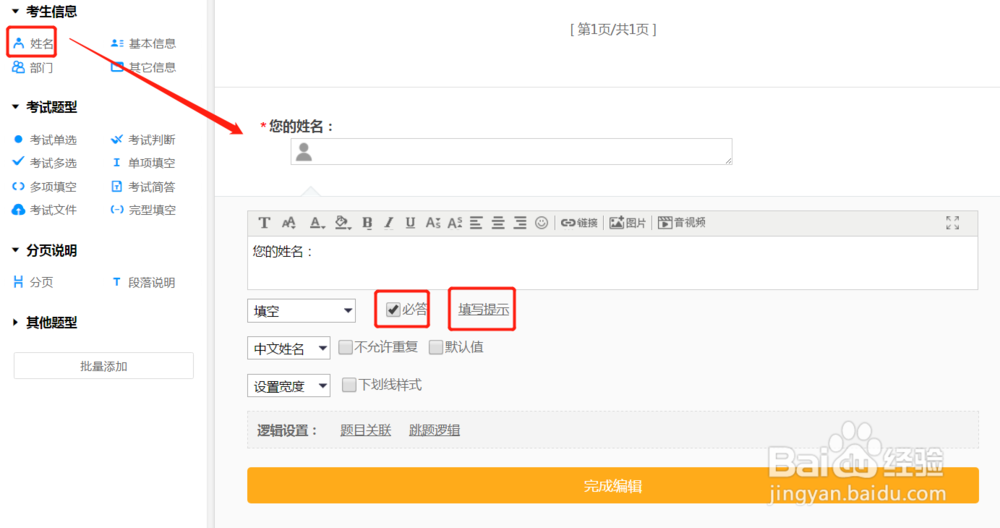This screenshot has width=1000, height=528.
Task: Add a 考试判断 question
Action: pyautogui.click(x=143, y=140)
